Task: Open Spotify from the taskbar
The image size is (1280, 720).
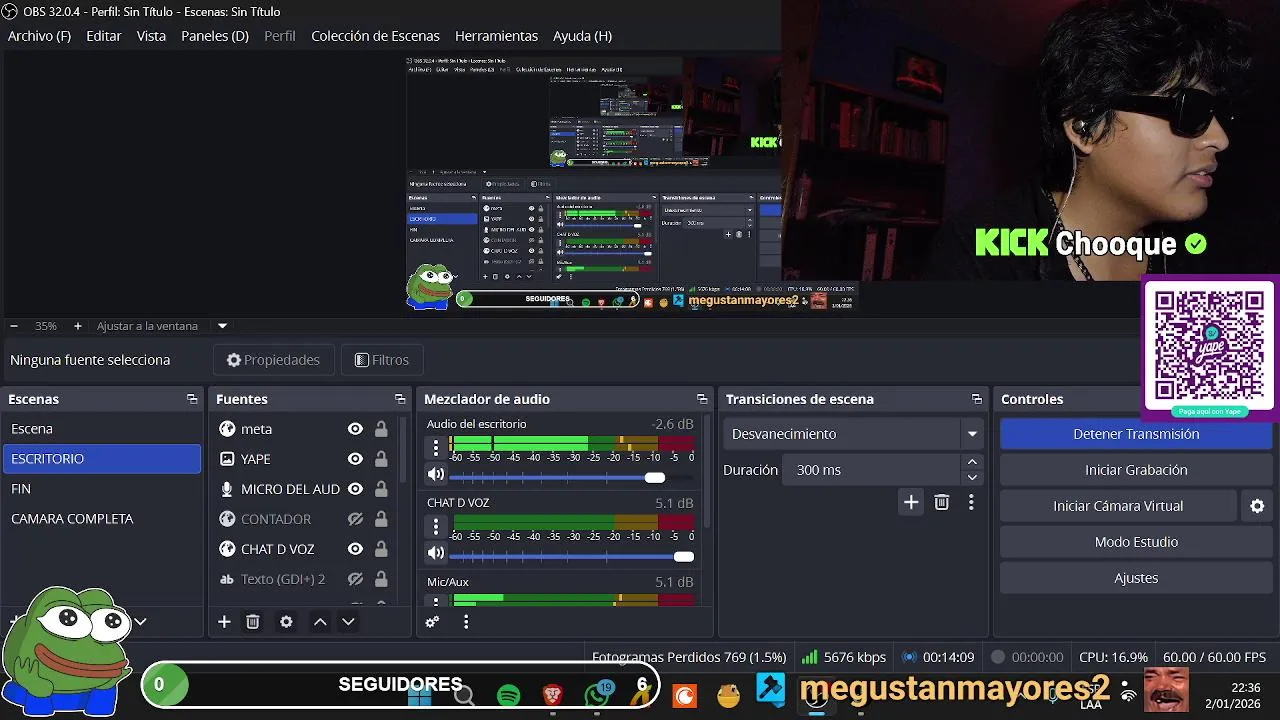Action: 508,694
